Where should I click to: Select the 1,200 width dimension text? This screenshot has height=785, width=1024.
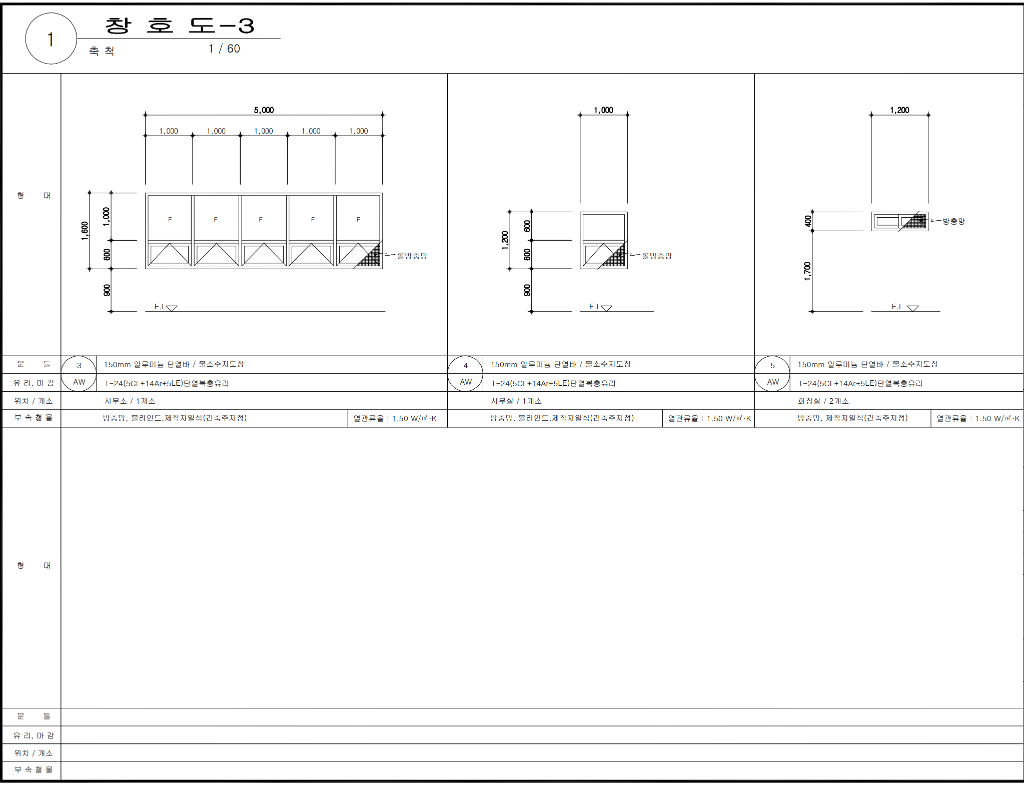tap(900, 110)
